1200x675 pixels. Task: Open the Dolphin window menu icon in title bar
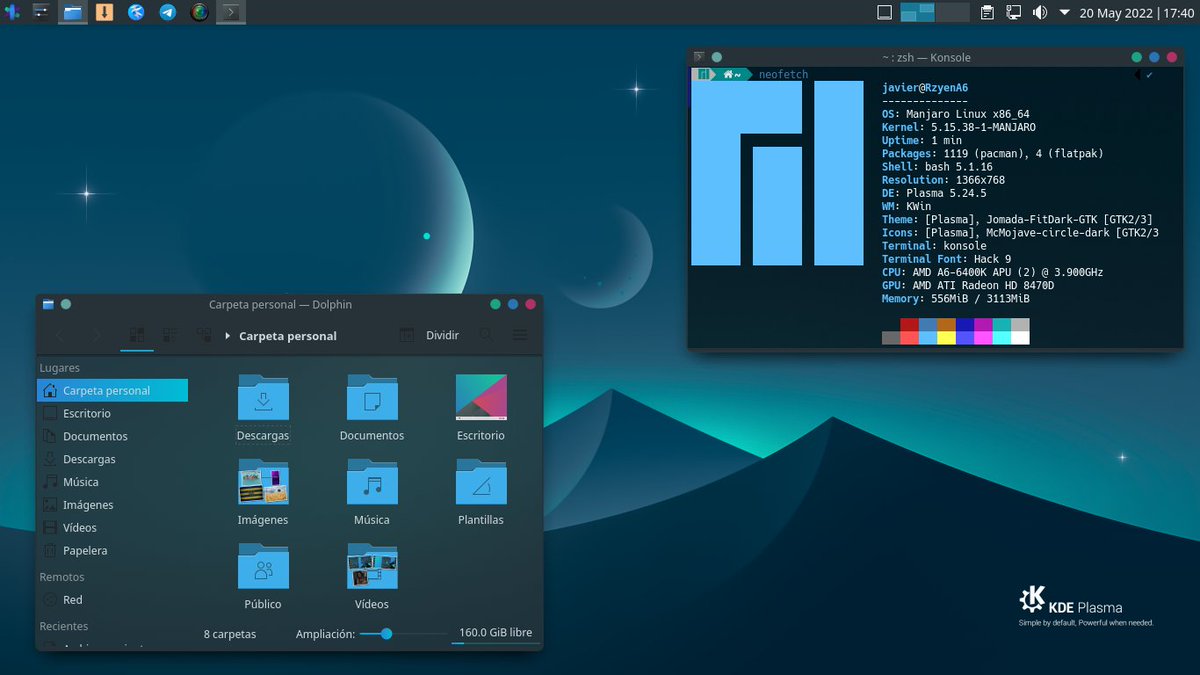tap(48, 305)
